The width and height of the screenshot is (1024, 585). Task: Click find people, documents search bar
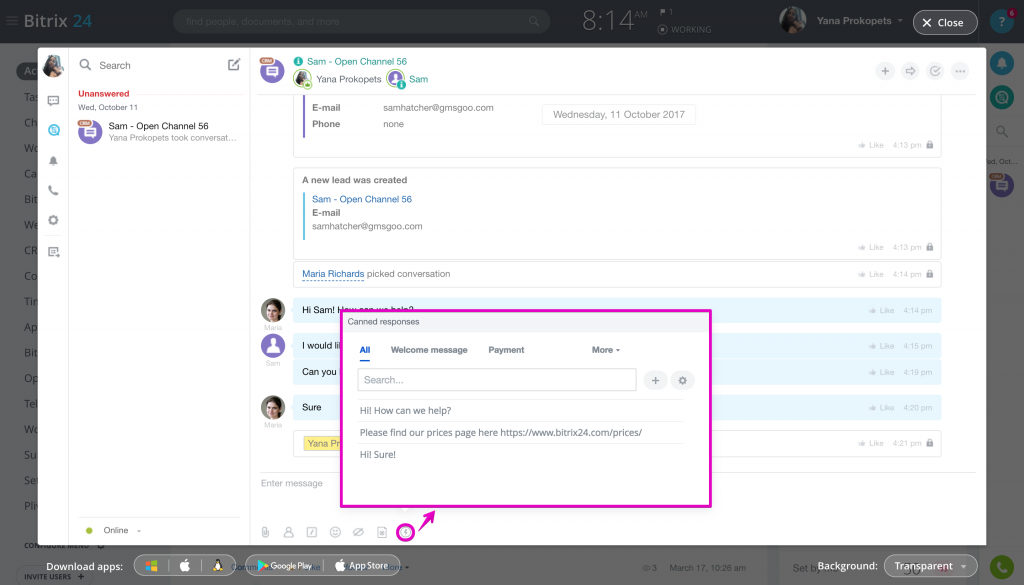[361, 22]
